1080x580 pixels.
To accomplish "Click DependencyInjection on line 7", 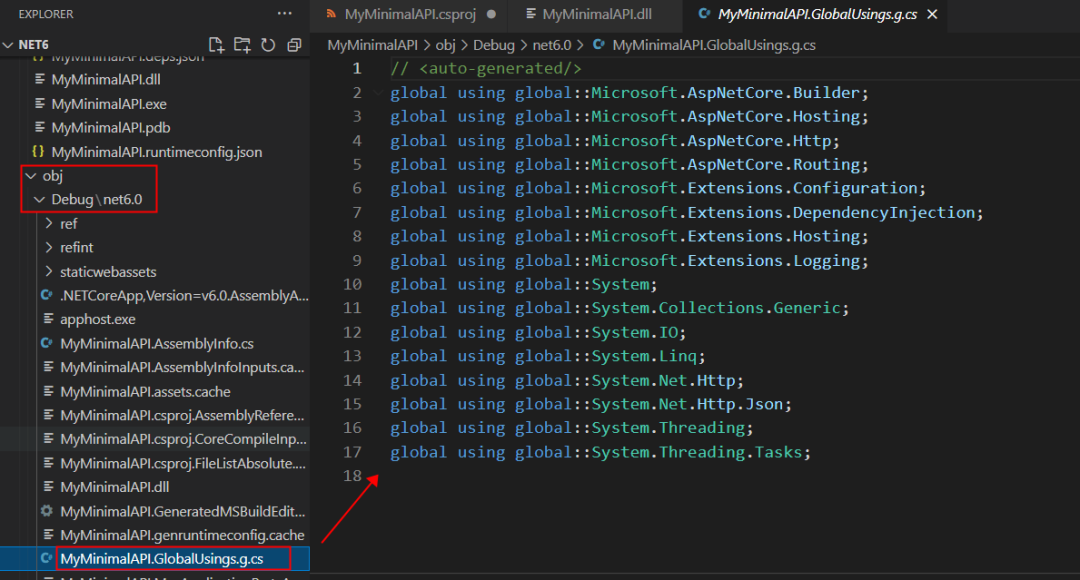I will pyautogui.click(x=884, y=212).
